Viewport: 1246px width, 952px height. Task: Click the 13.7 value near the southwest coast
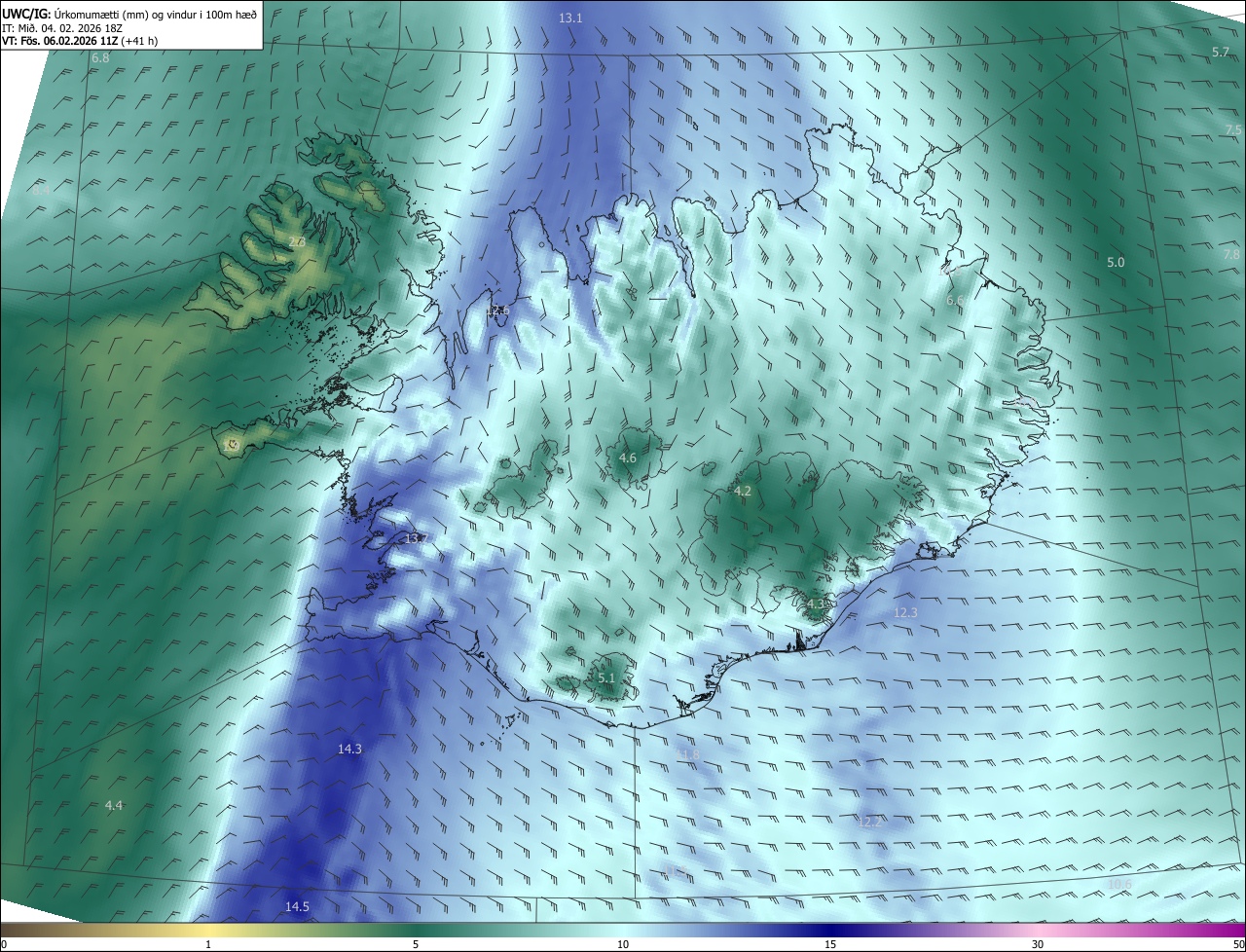[x=416, y=538]
